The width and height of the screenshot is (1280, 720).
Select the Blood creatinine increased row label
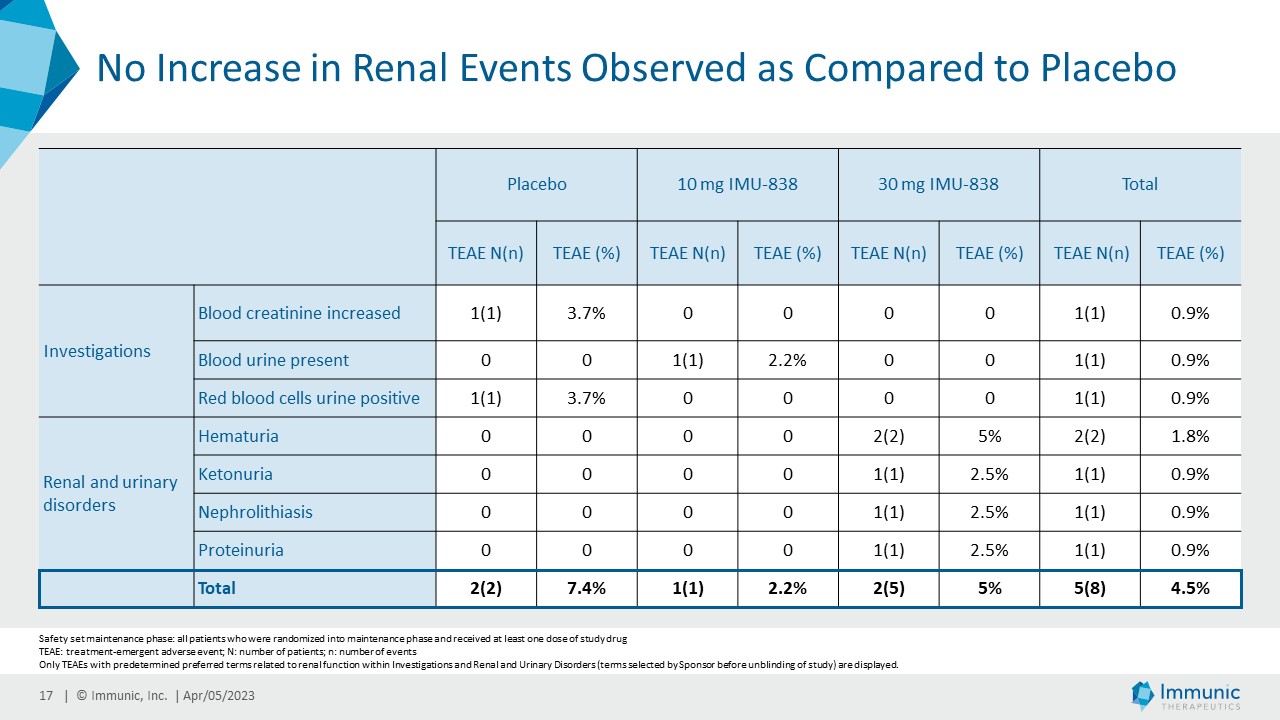point(299,313)
